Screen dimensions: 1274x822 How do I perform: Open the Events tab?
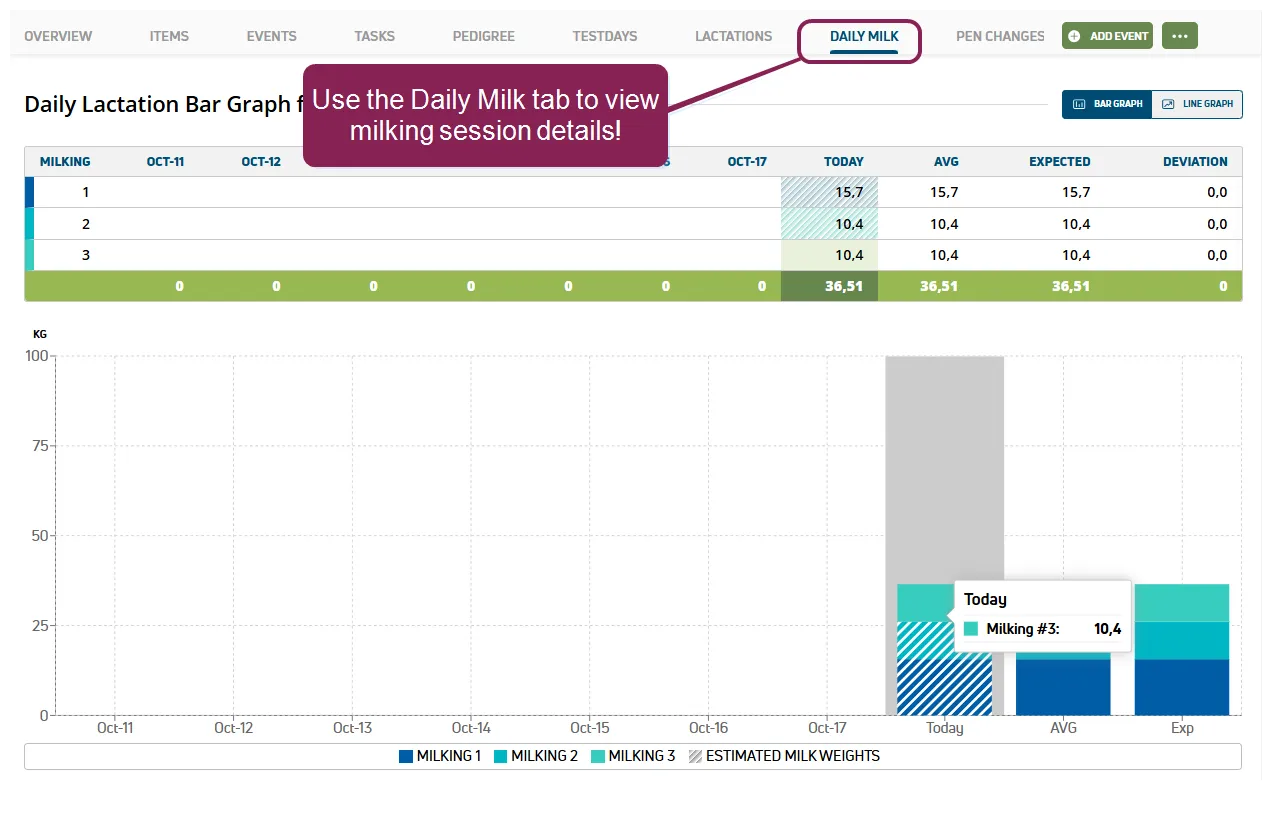pos(271,36)
